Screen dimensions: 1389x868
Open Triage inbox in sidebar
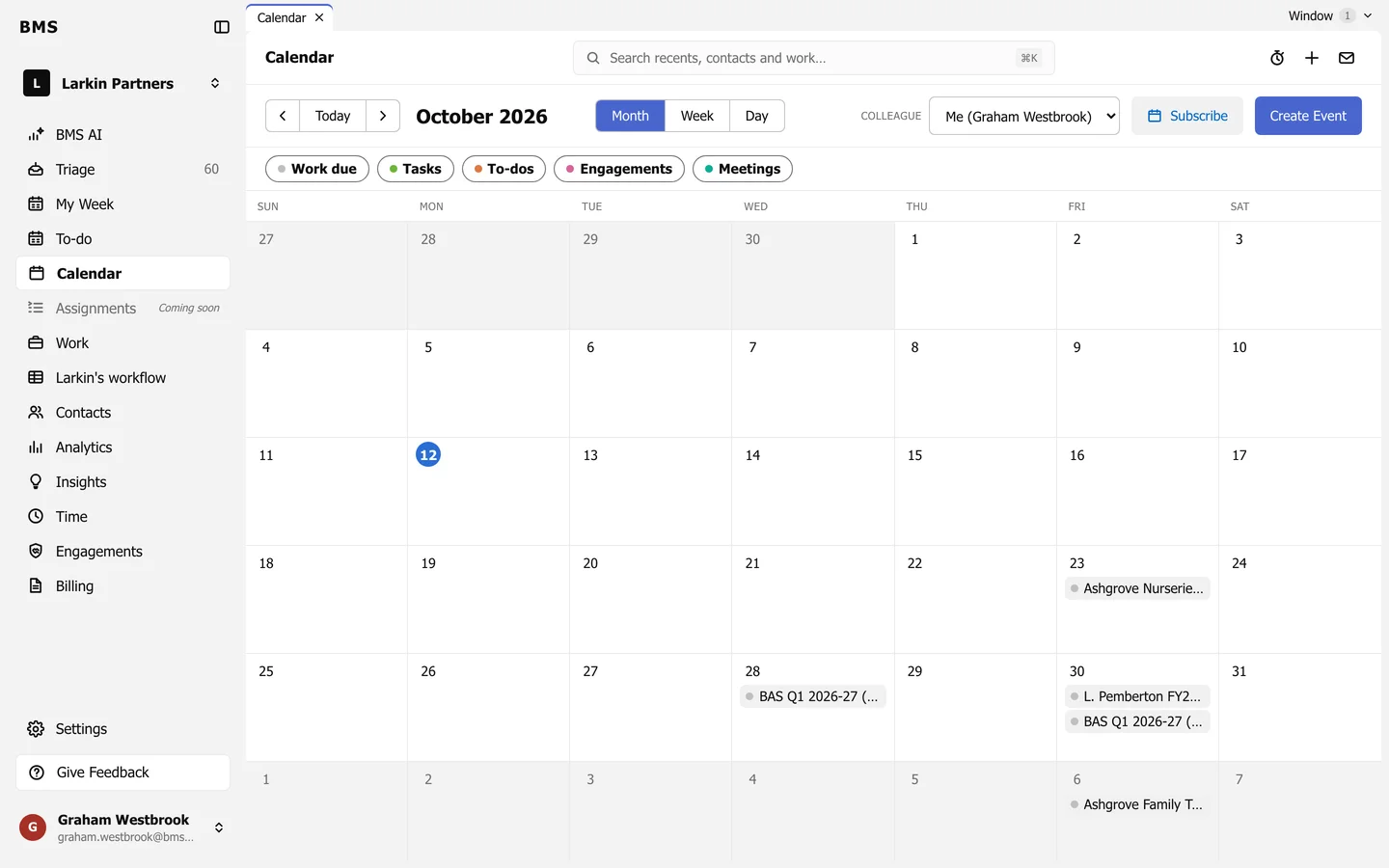coord(123,169)
